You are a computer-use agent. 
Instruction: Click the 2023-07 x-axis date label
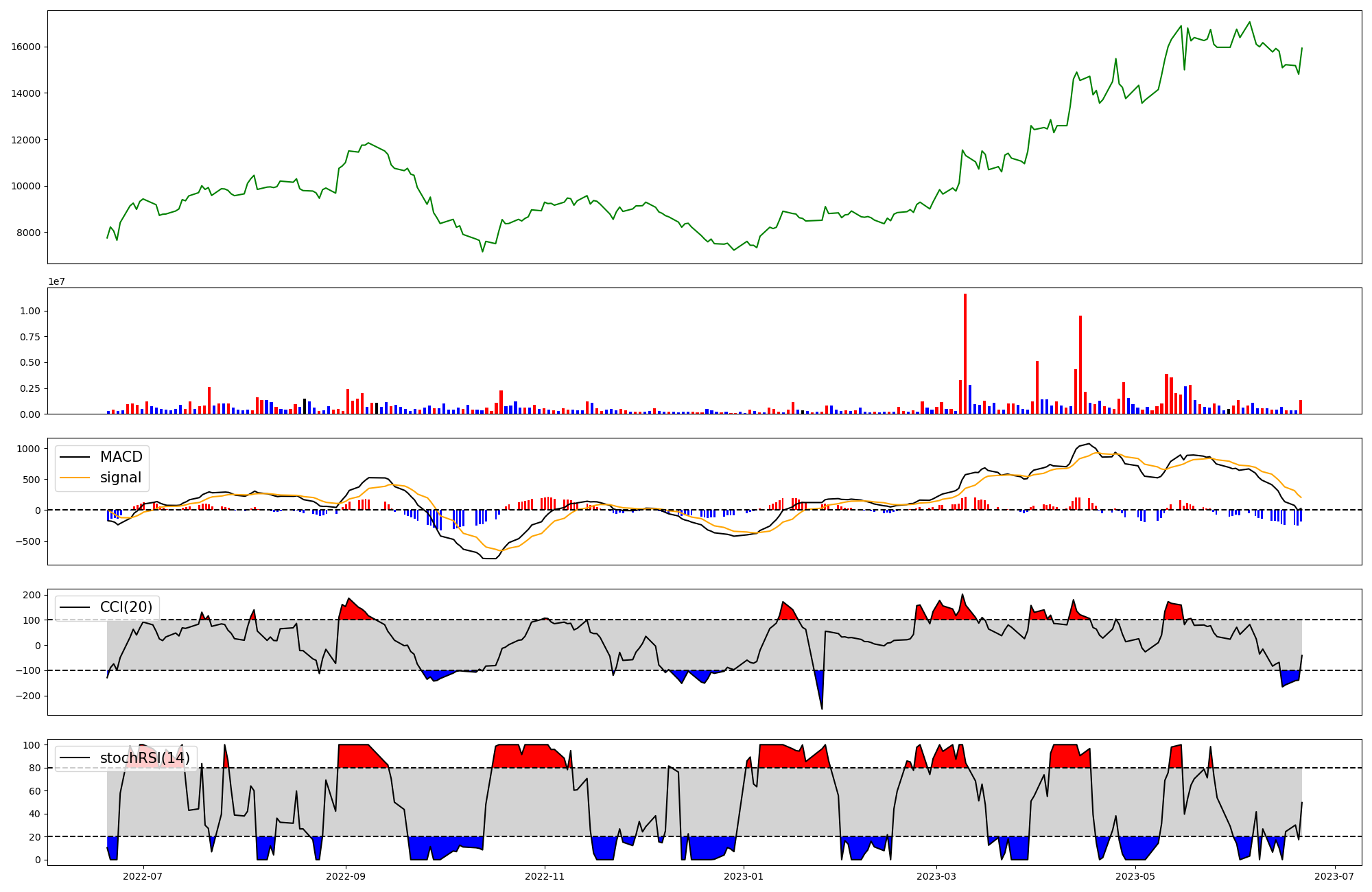1334,876
